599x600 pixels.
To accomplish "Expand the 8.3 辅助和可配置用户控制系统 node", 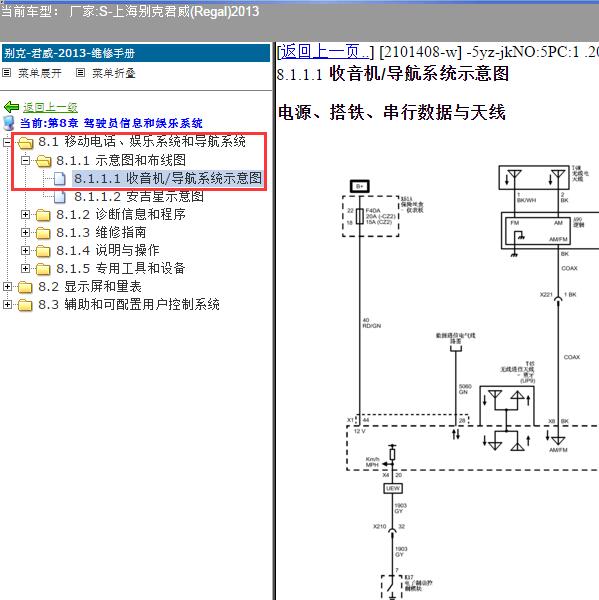I will click(7, 304).
